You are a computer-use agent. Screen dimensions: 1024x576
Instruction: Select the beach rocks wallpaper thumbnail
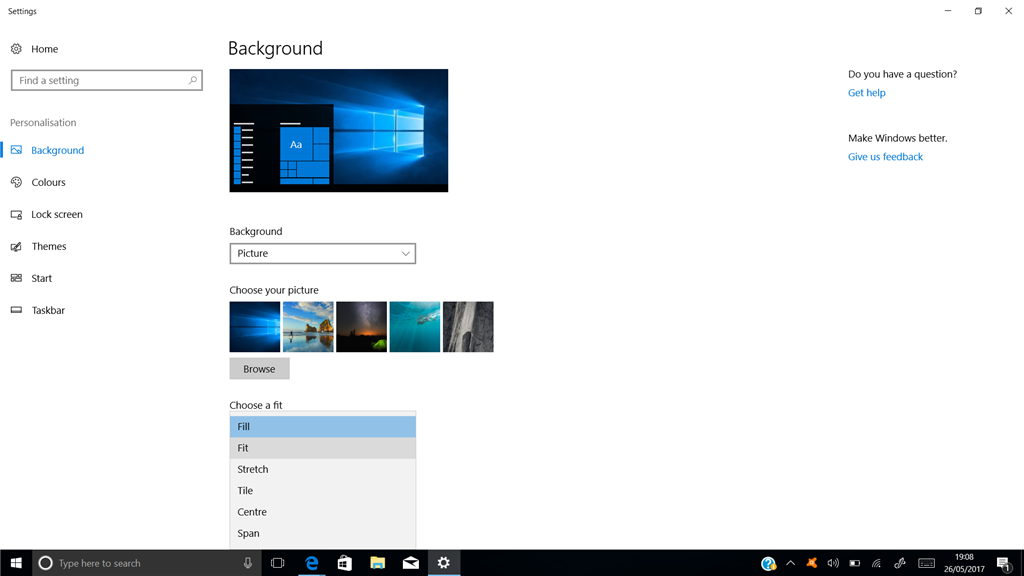308,327
